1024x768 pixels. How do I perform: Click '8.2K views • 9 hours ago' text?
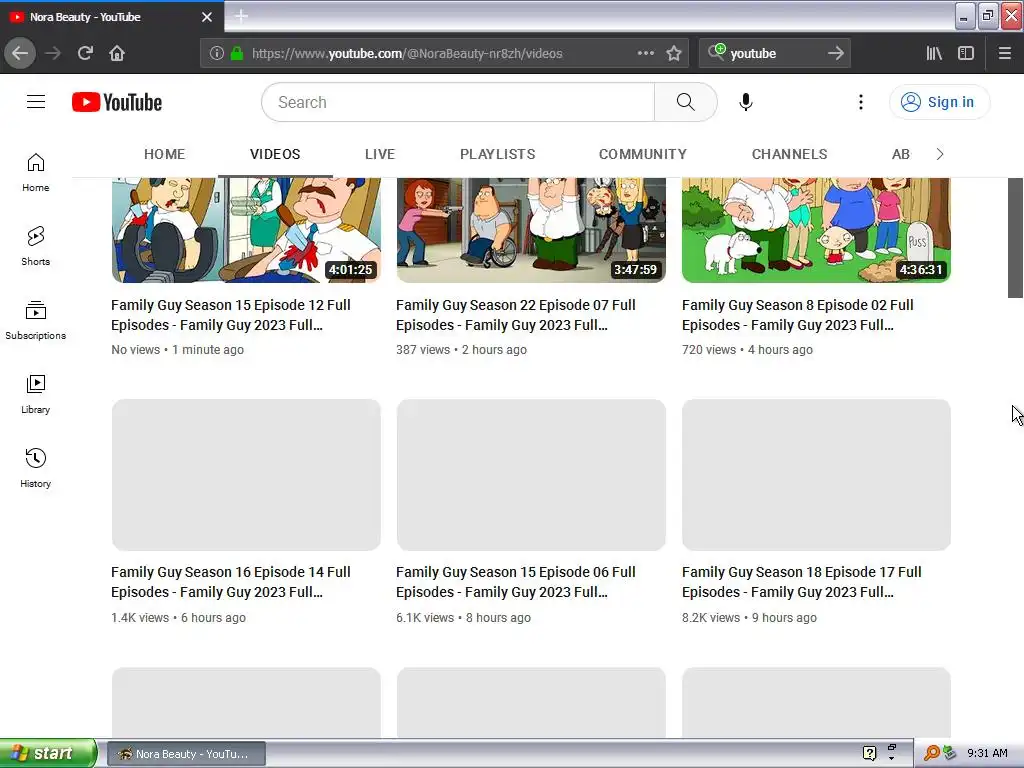[749, 617]
